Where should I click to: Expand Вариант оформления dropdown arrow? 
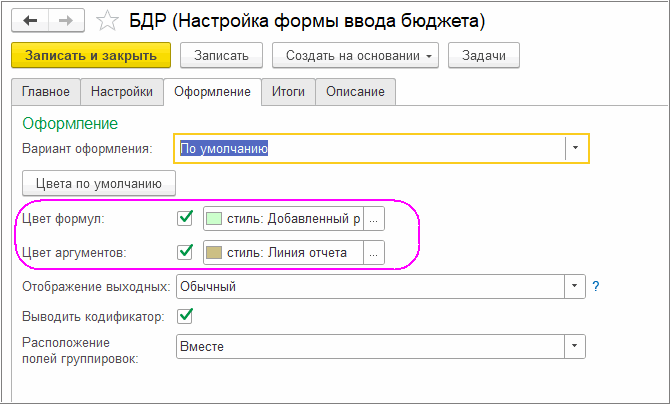576,149
